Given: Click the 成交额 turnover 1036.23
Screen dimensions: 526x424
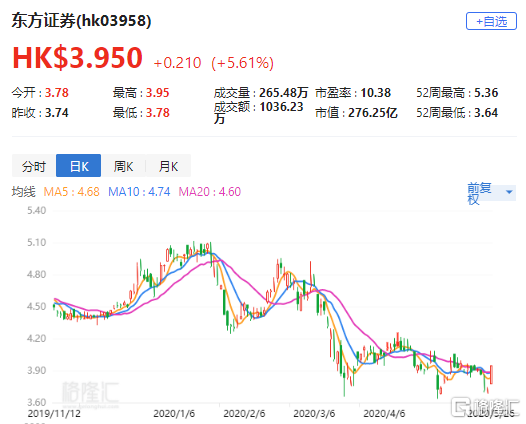Looking at the screenshot, I should [x=281, y=107].
